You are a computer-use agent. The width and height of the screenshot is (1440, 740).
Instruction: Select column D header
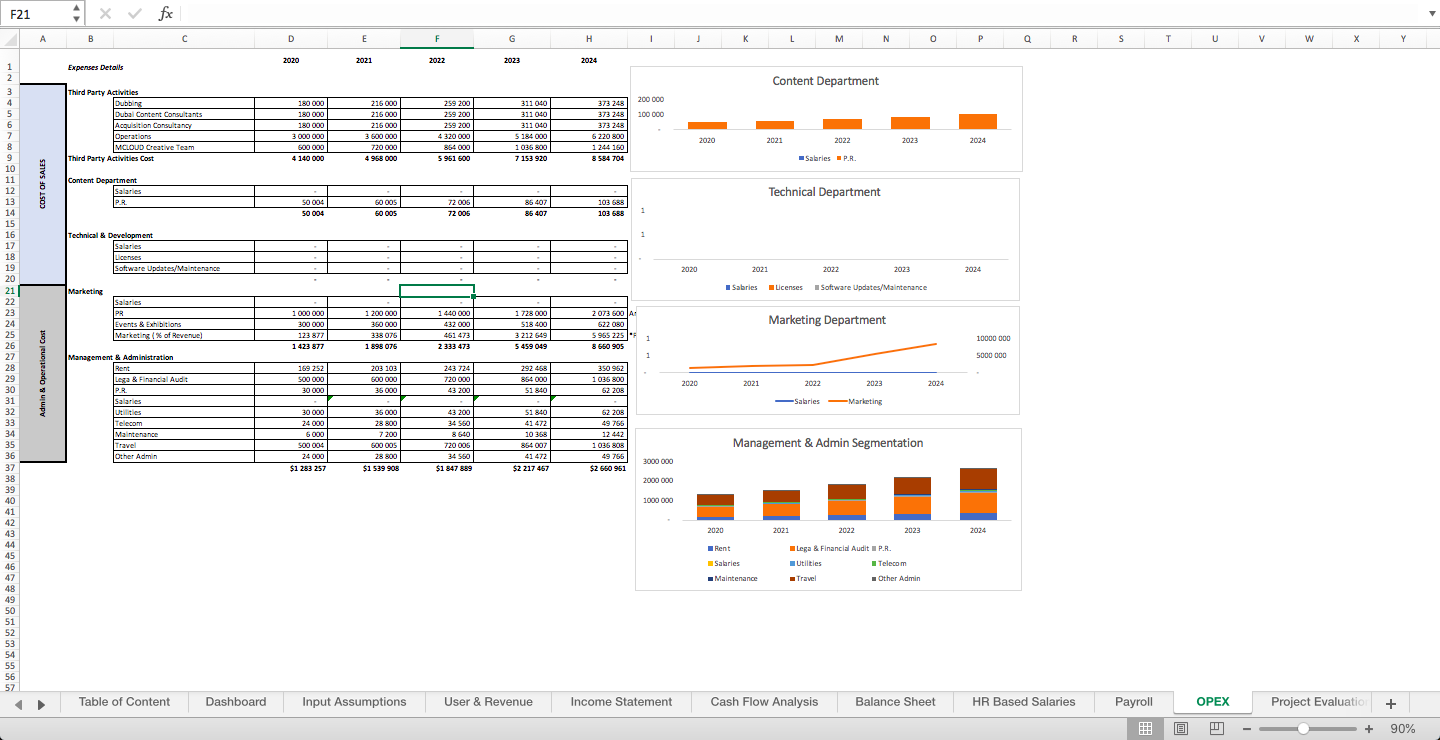click(x=291, y=38)
